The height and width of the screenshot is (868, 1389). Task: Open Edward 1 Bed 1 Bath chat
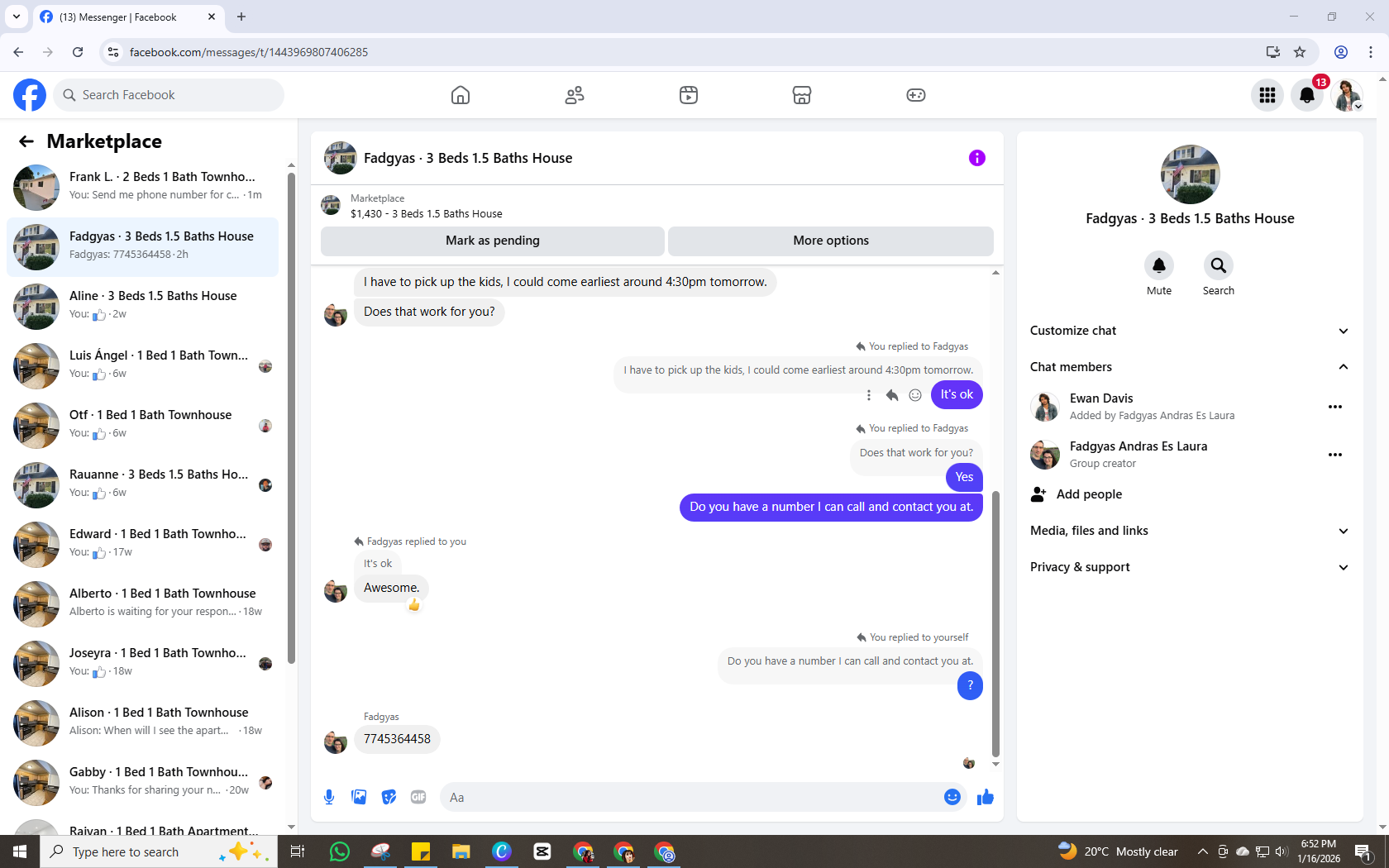coord(142,544)
